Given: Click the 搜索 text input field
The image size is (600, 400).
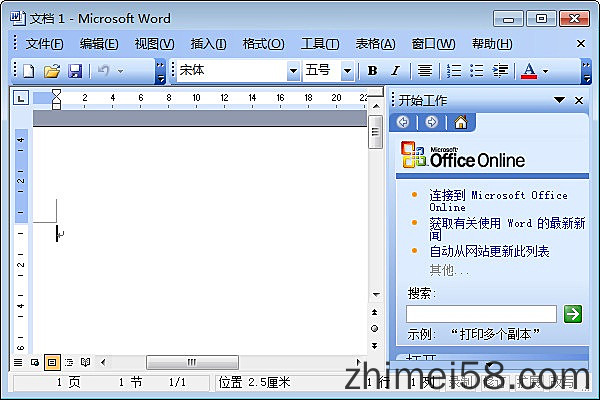Looking at the screenshot, I should 481,313.
